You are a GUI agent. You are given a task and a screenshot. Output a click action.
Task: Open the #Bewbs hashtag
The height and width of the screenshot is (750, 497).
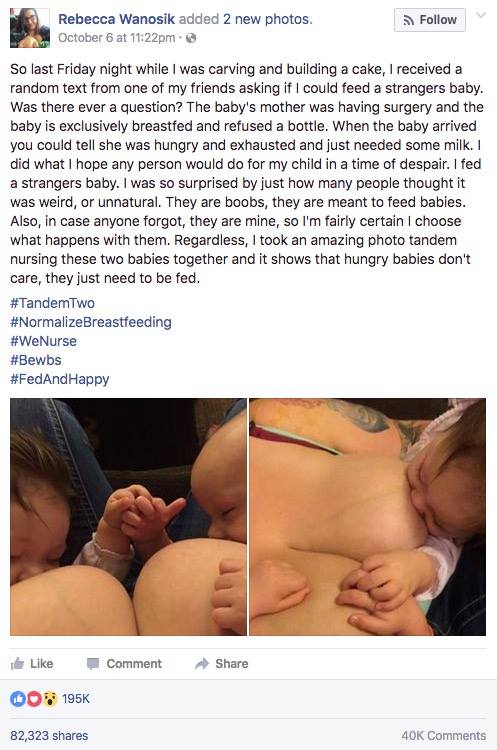pyautogui.click(x=36, y=360)
